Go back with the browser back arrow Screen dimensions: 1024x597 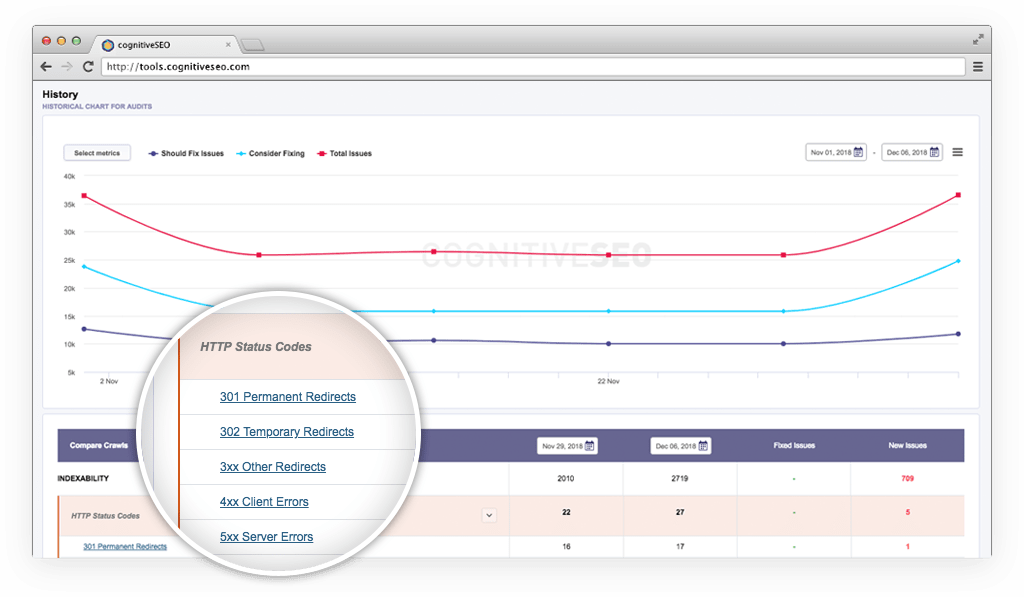(x=46, y=67)
